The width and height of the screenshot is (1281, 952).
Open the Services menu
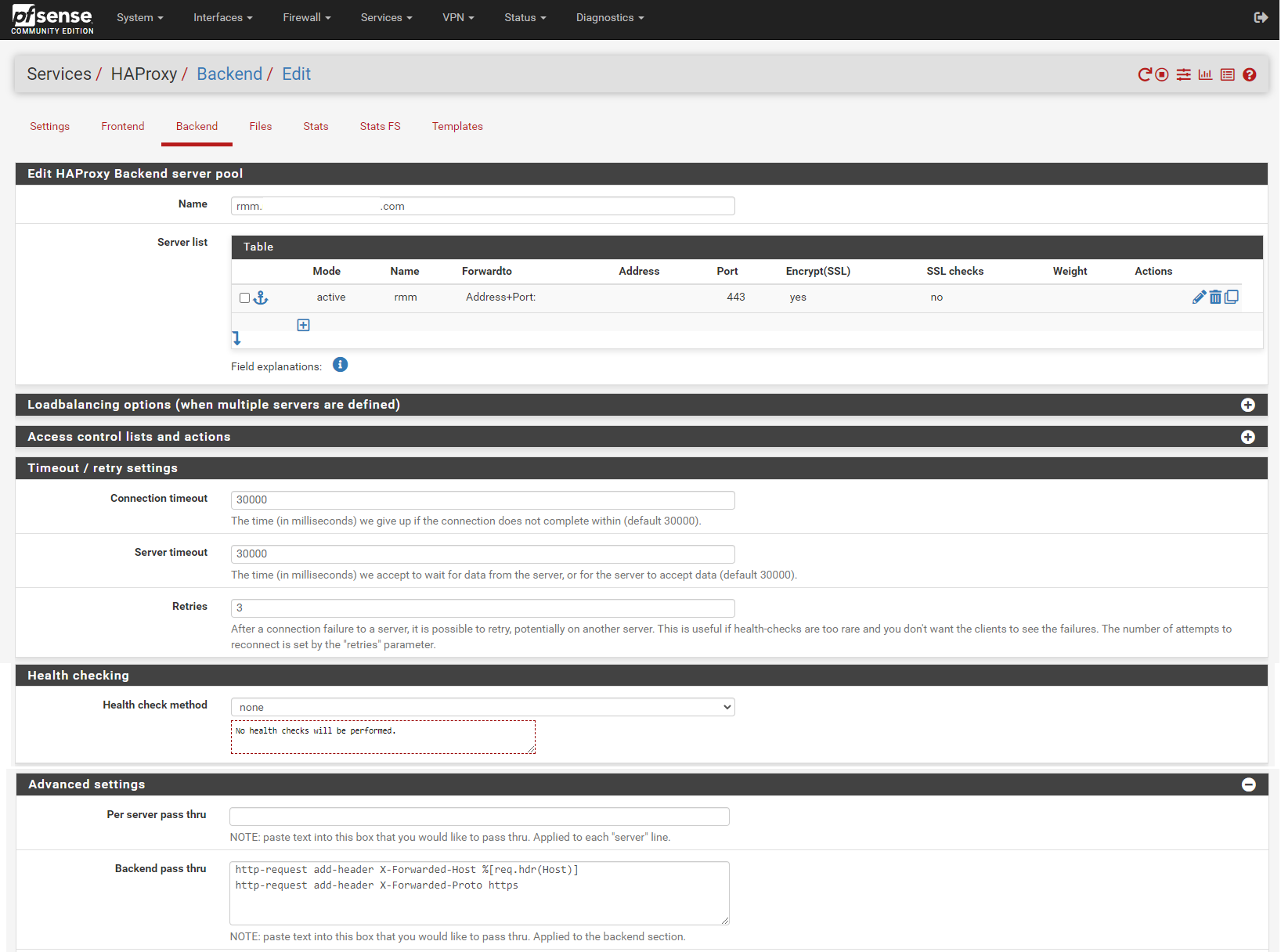386,17
